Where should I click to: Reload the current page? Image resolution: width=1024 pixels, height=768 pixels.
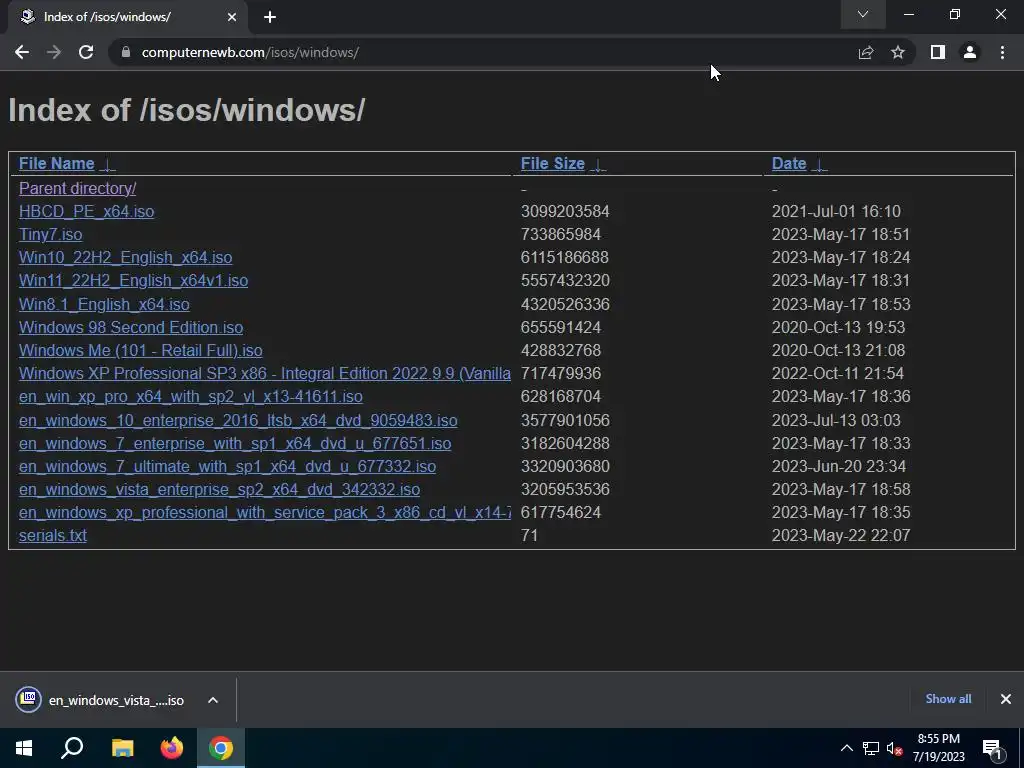[x=86, y=52]
